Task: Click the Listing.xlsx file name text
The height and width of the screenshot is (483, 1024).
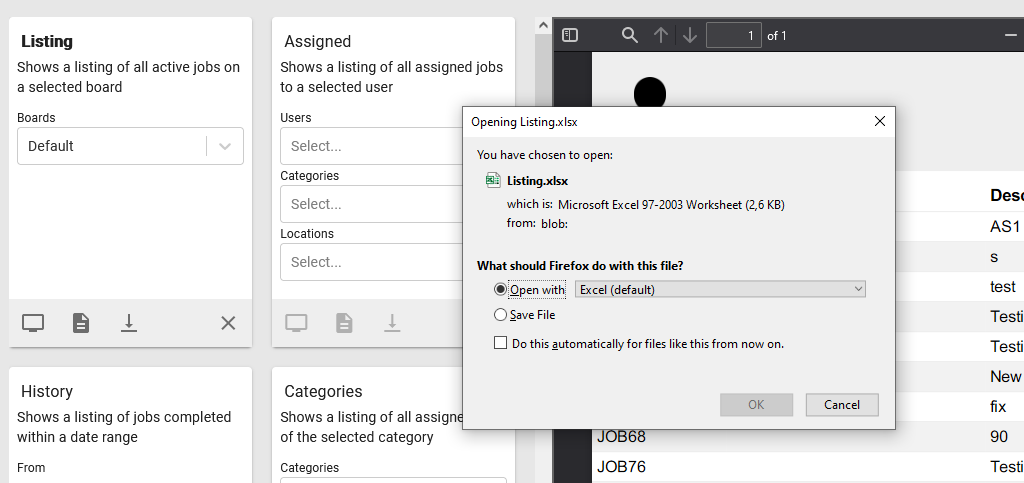Action: click(537, 181)
